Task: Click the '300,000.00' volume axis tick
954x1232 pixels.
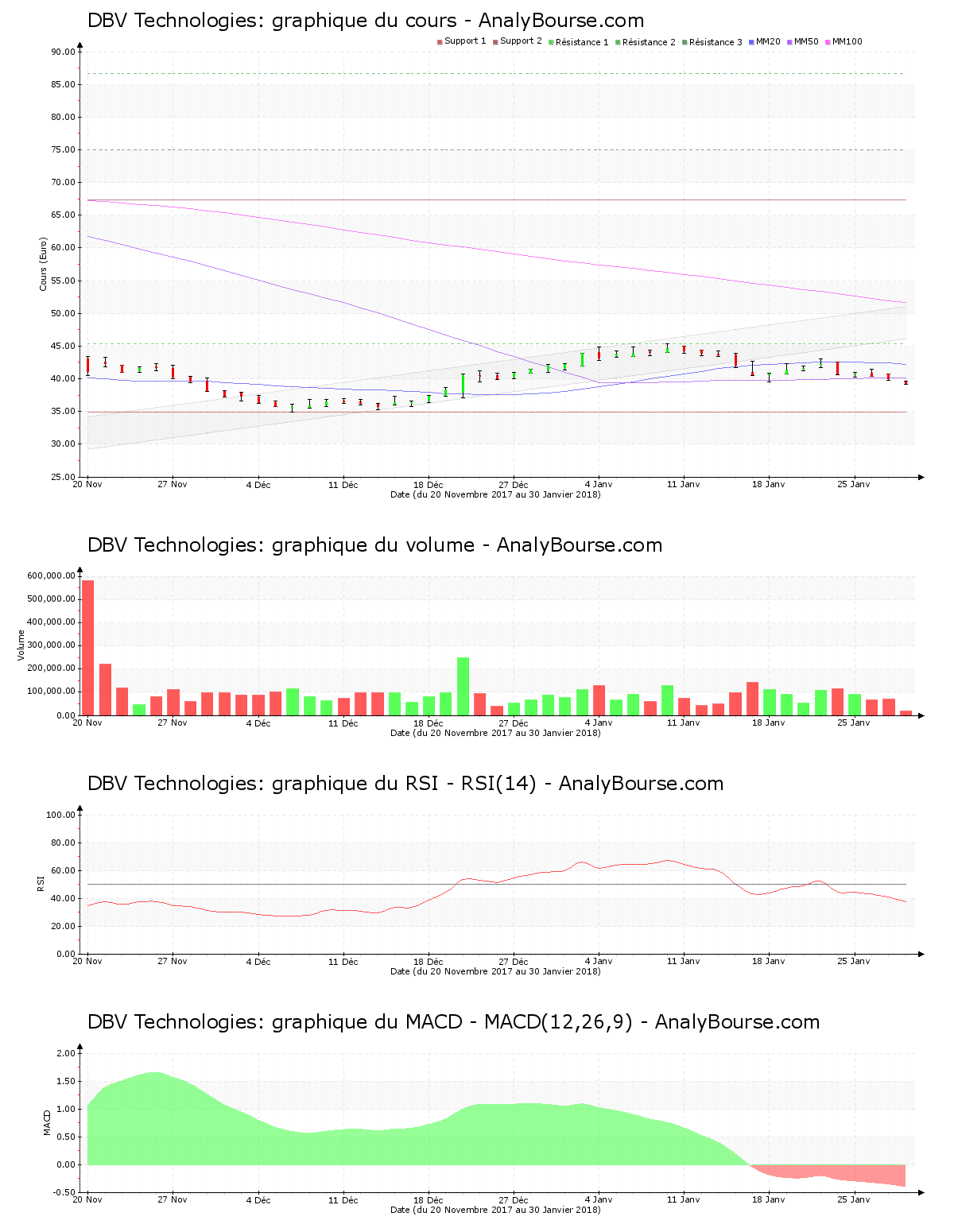Action: (x=51, y=645)
